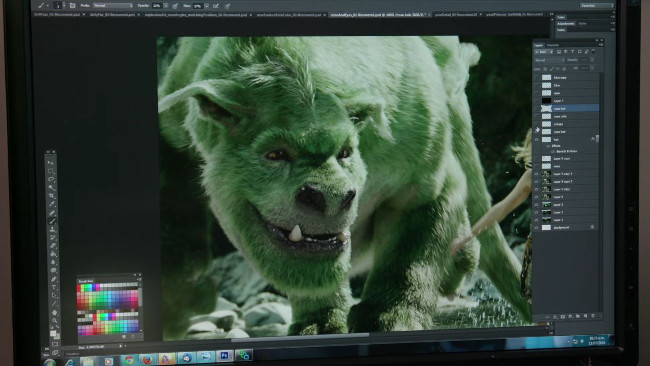
Task: Select the Line shape tool
Action: (x=54, y=303)
